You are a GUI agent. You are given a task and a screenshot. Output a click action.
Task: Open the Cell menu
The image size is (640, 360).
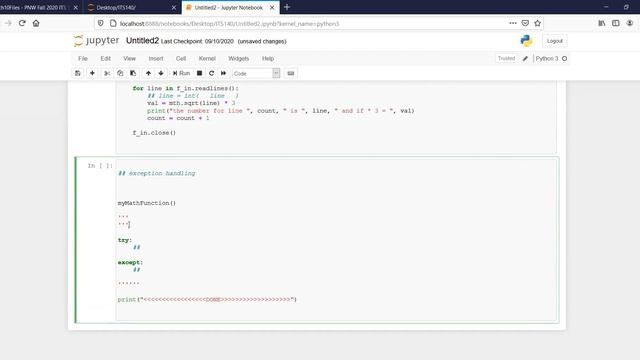pos(181,58)
